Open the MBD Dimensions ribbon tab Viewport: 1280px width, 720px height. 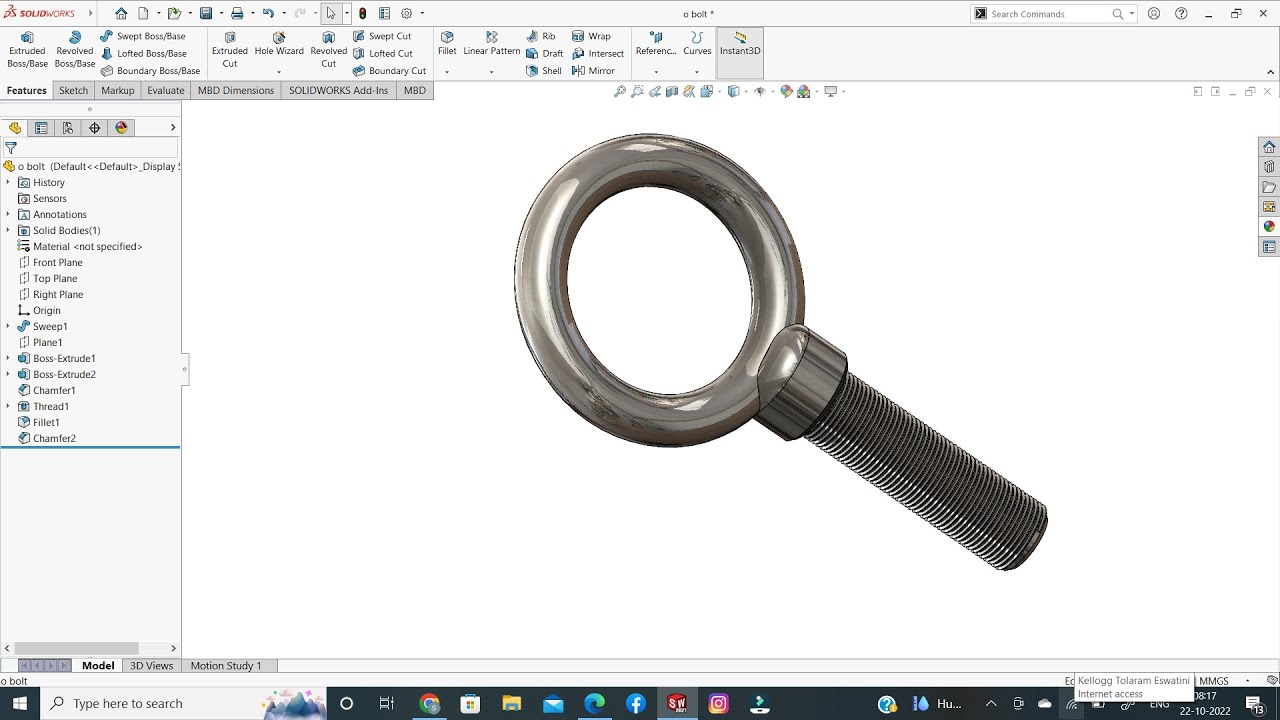pyautogui.click(x=236, y=90)
